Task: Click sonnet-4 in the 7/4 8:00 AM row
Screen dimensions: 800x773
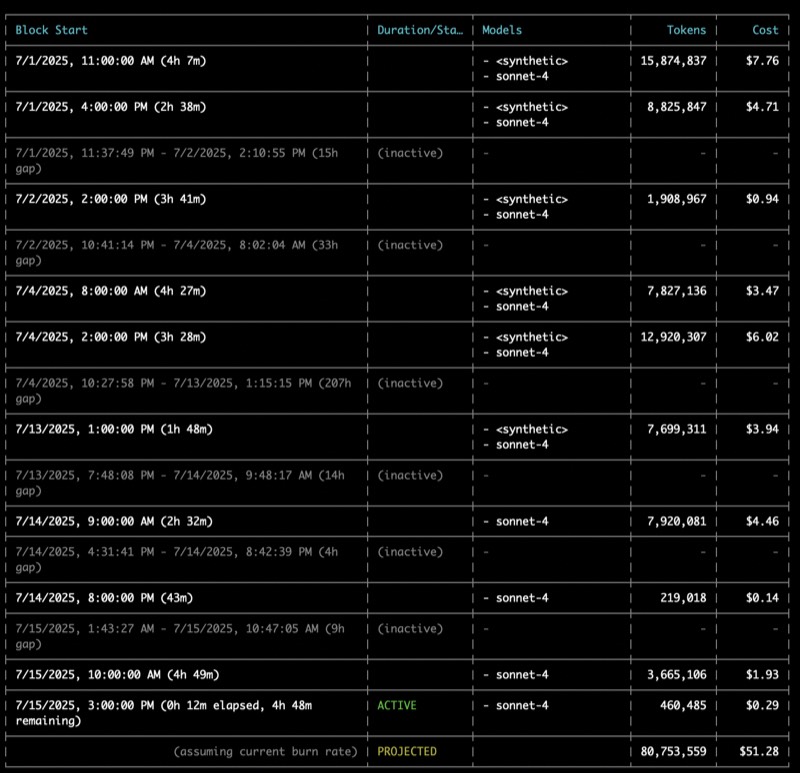Action: point(522,306)
